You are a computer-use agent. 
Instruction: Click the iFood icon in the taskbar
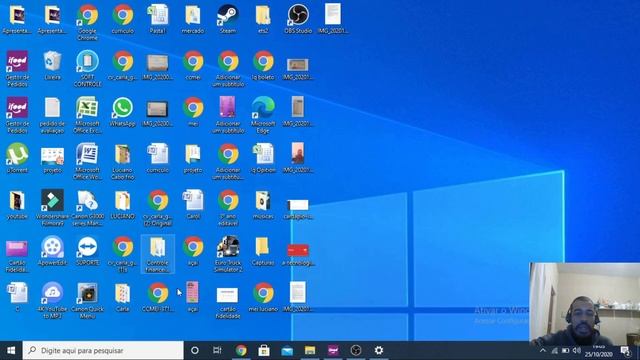pos(333,350)
